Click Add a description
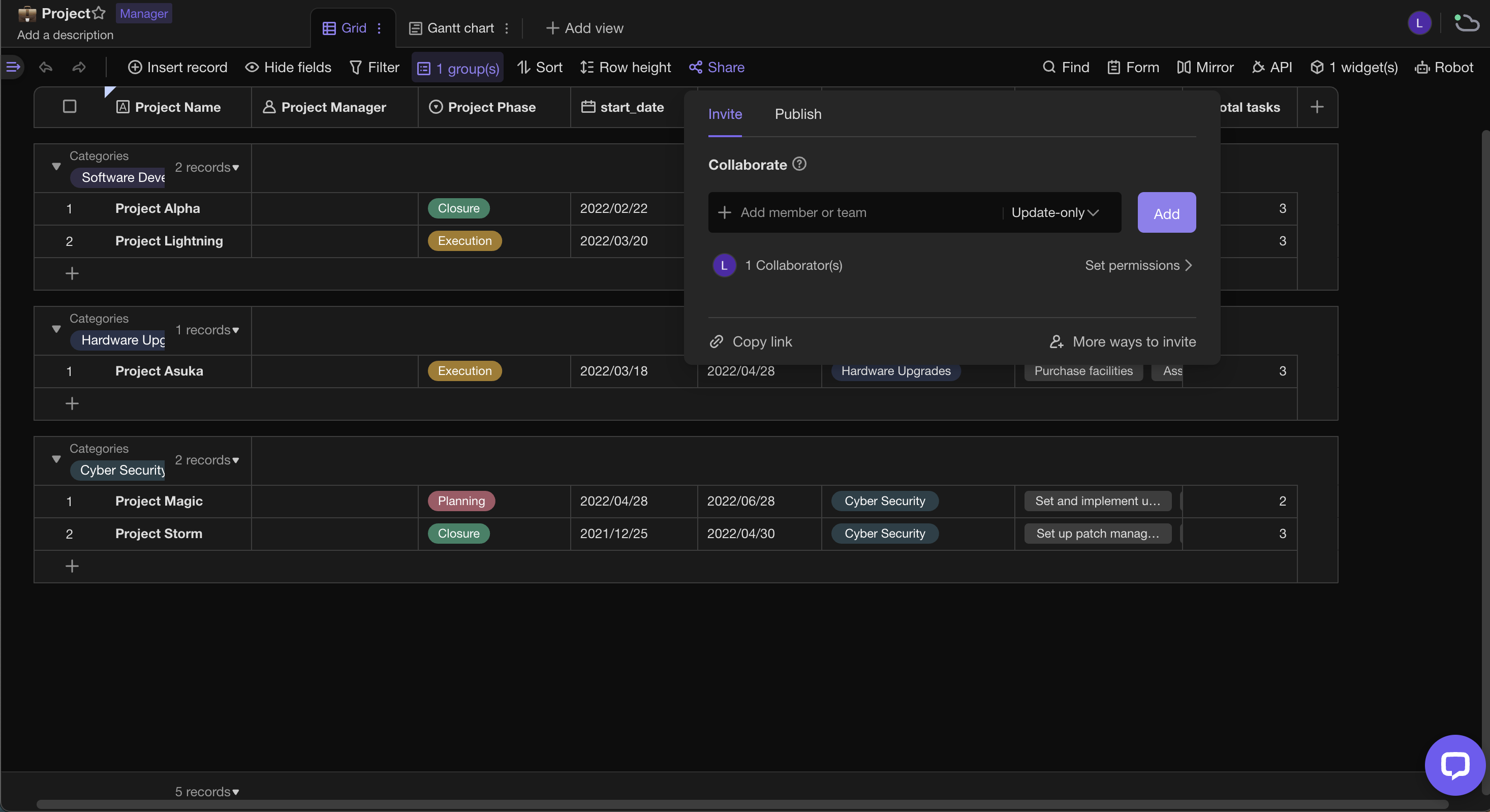 point(66,35)
